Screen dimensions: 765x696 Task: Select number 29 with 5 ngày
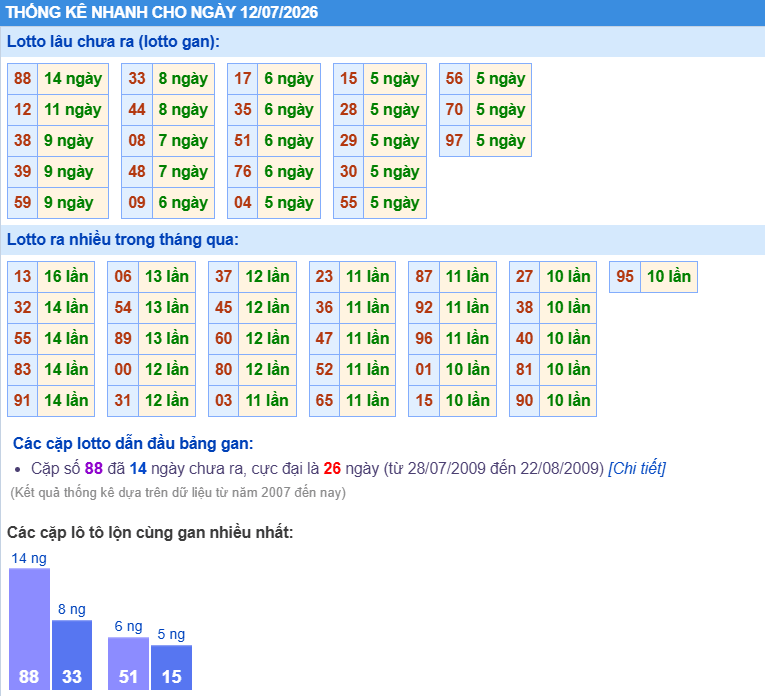point(348,140)
